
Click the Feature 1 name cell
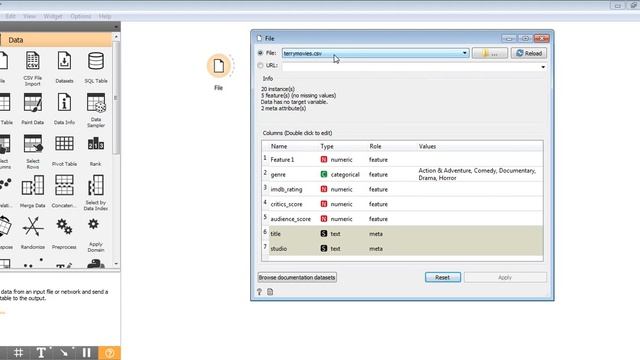tap(282, 160)
